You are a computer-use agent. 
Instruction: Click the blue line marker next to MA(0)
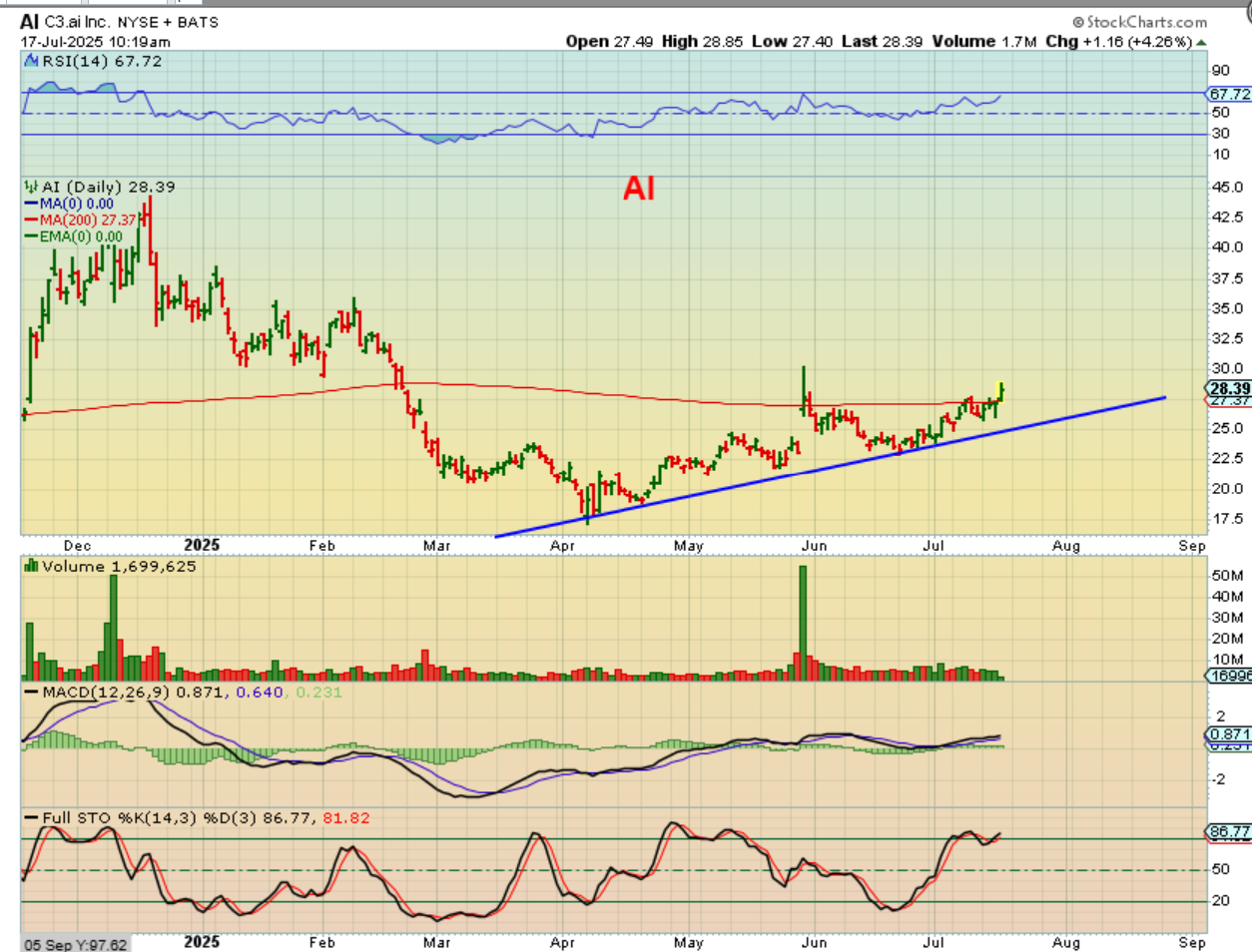[x=32, y=204]
